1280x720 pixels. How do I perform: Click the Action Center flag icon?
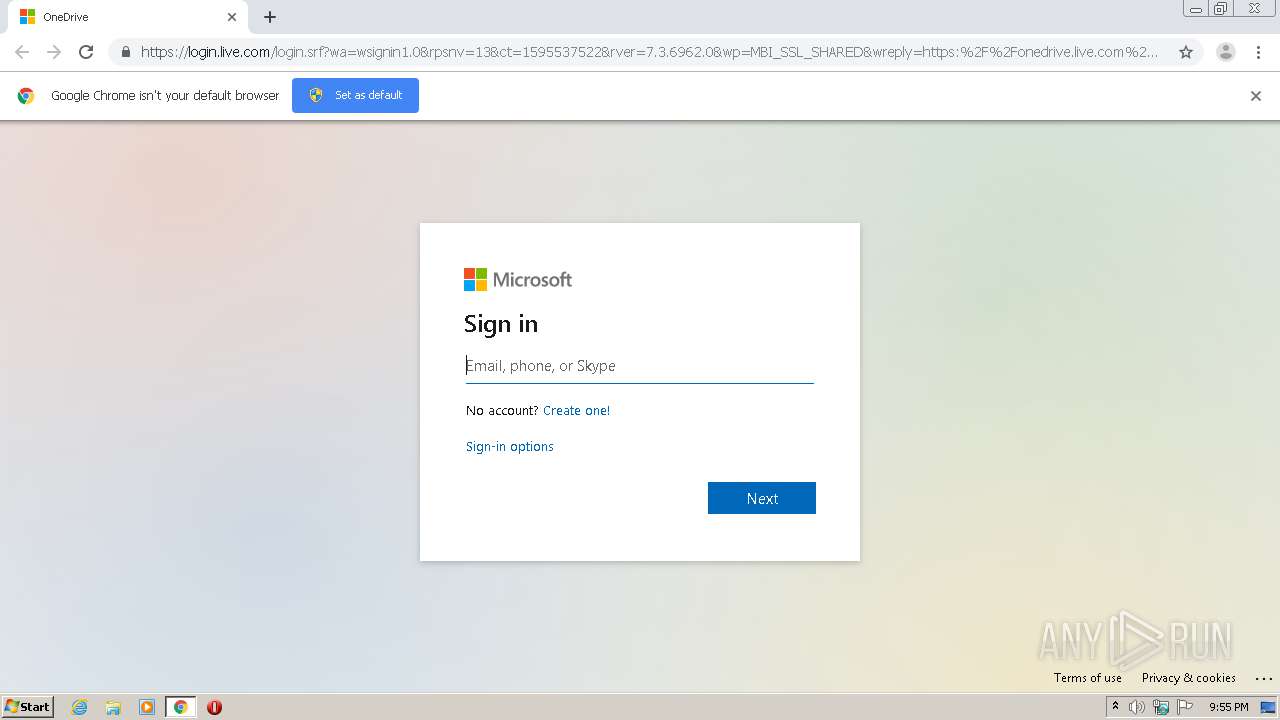click(x=1185, y=707)
